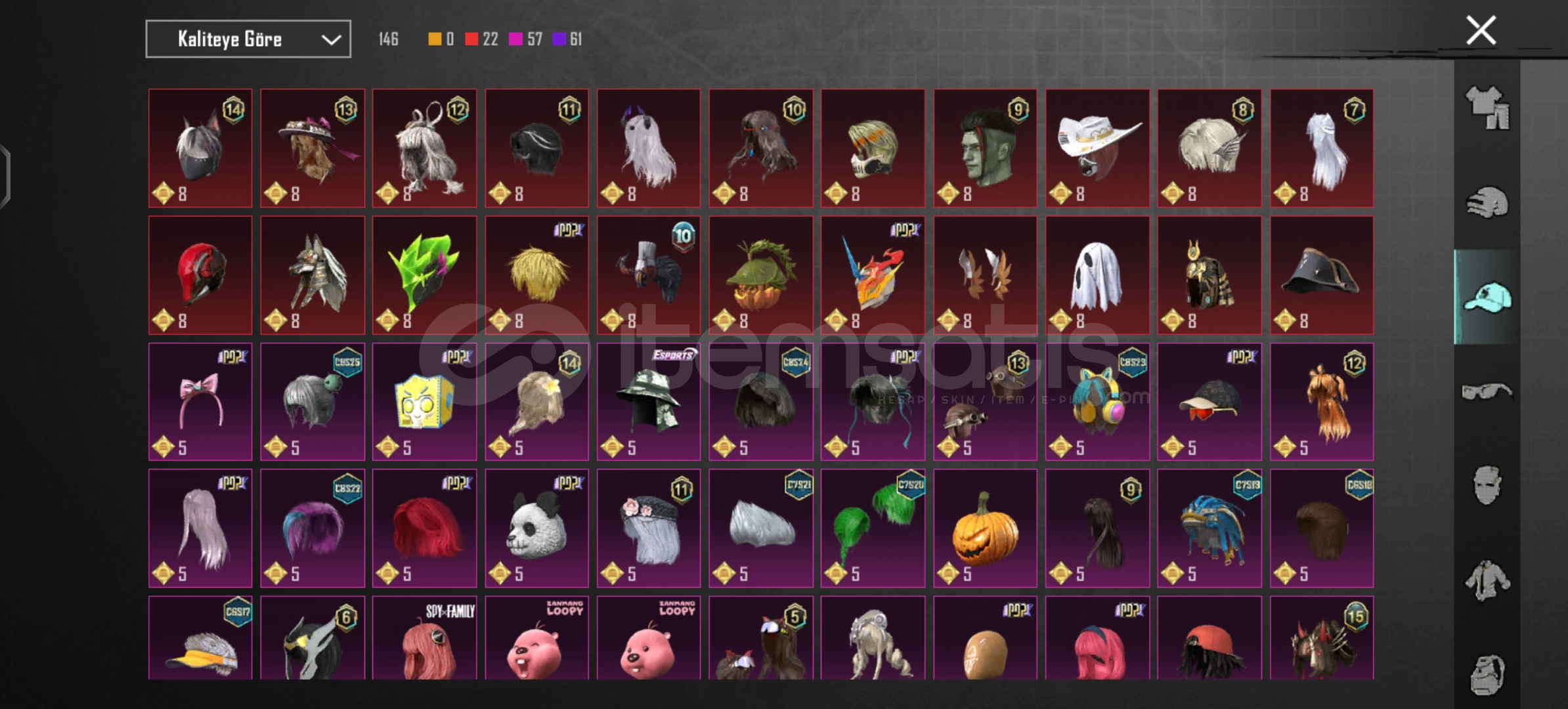Filter by the red quality swatch
Image resolution: width=1568 pixels, height=709 pixels.
[471, 39]
